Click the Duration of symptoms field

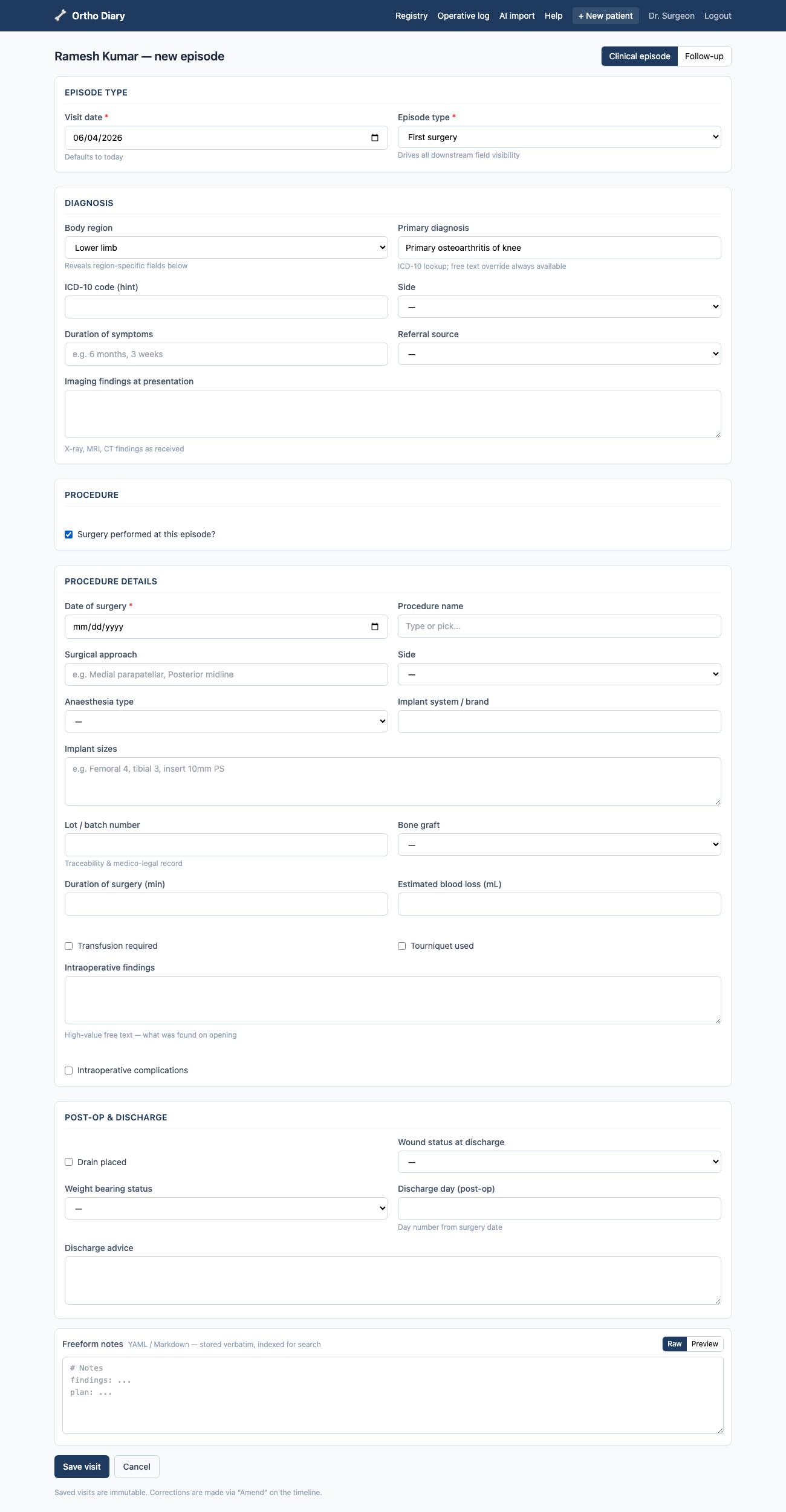226,354
